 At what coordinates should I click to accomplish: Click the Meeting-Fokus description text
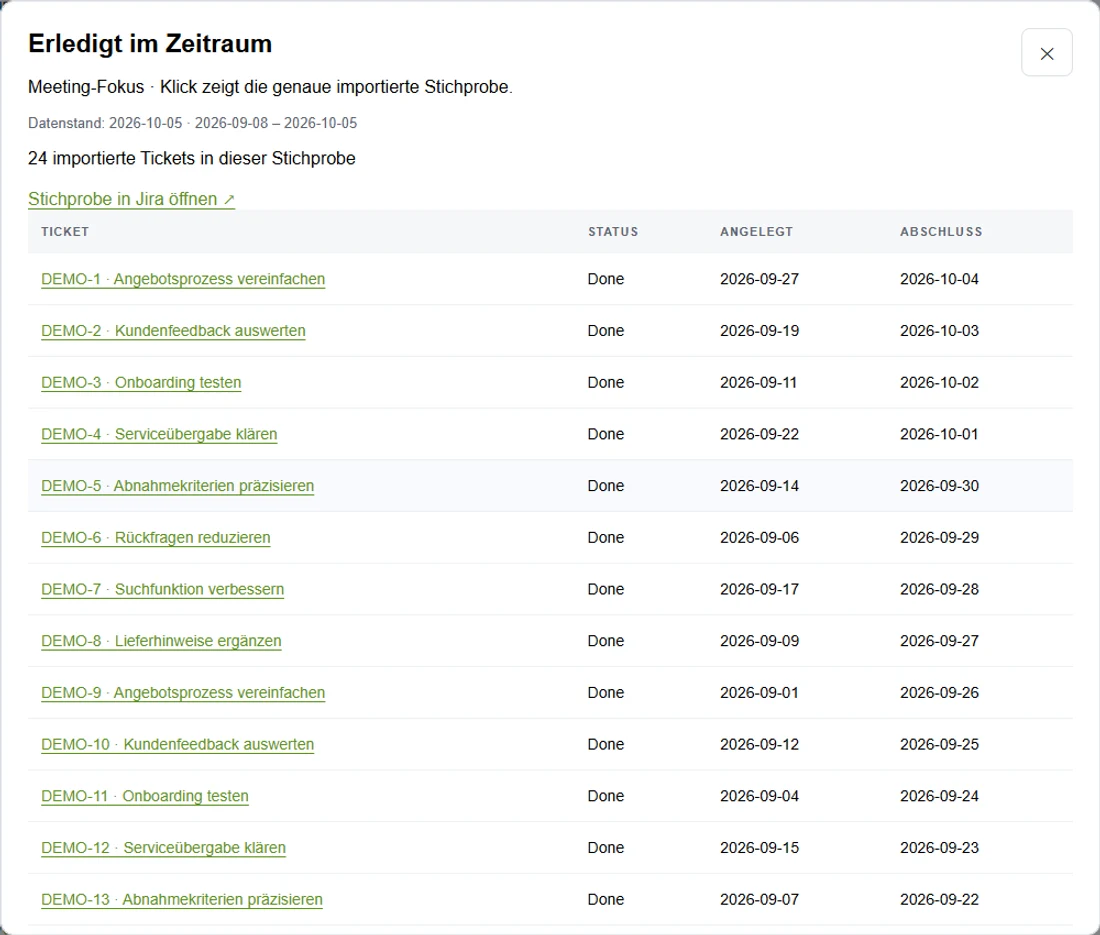(x=270, y=87)
